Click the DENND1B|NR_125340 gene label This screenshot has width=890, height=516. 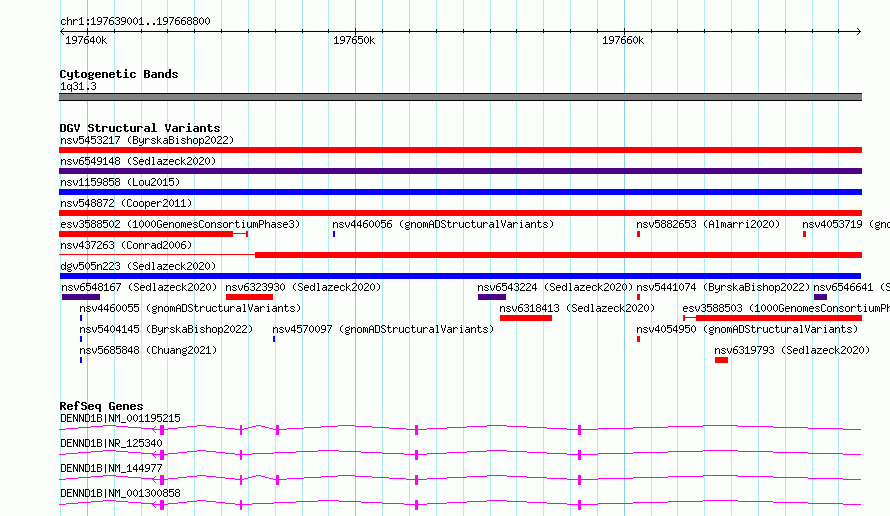coord(111,443)
